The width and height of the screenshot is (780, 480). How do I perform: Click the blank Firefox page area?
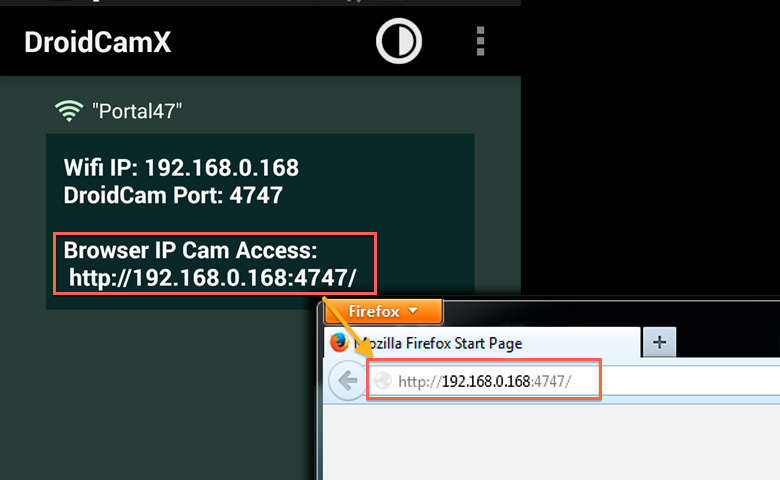click(551, 442)
